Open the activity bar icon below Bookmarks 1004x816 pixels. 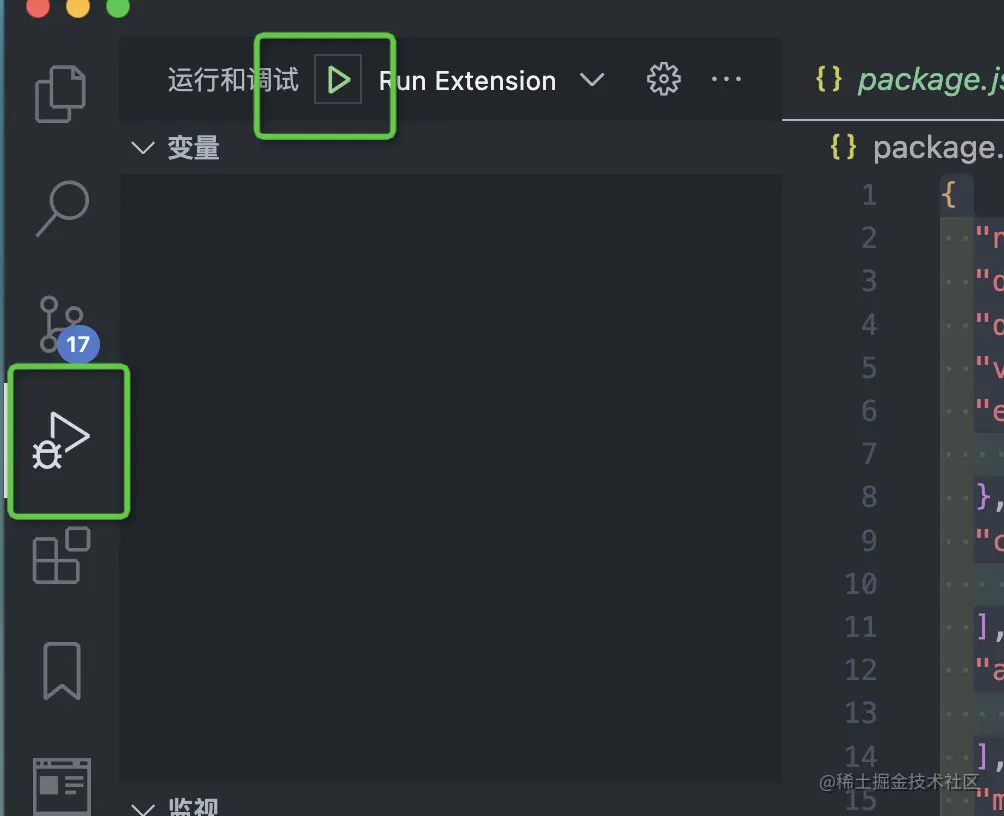62,786
